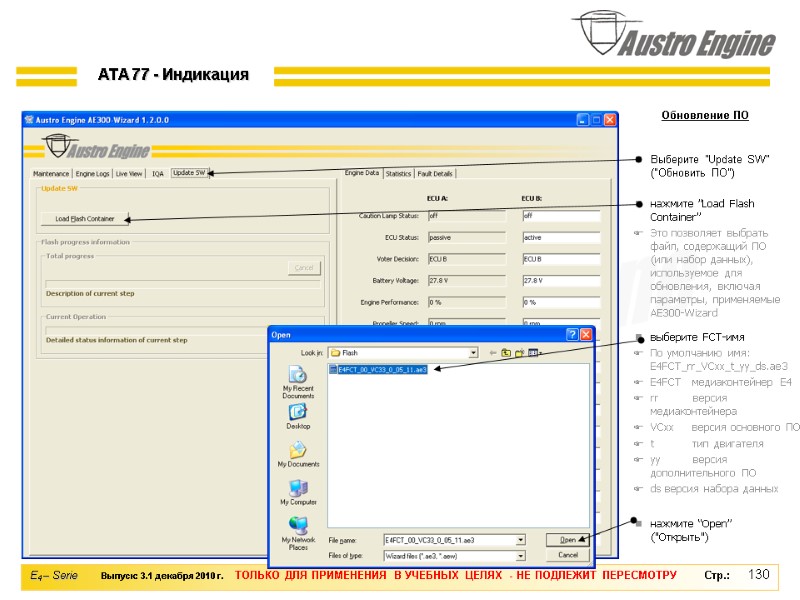Close the Open dialog with X
800x600 pixels.
click(586, 335)
